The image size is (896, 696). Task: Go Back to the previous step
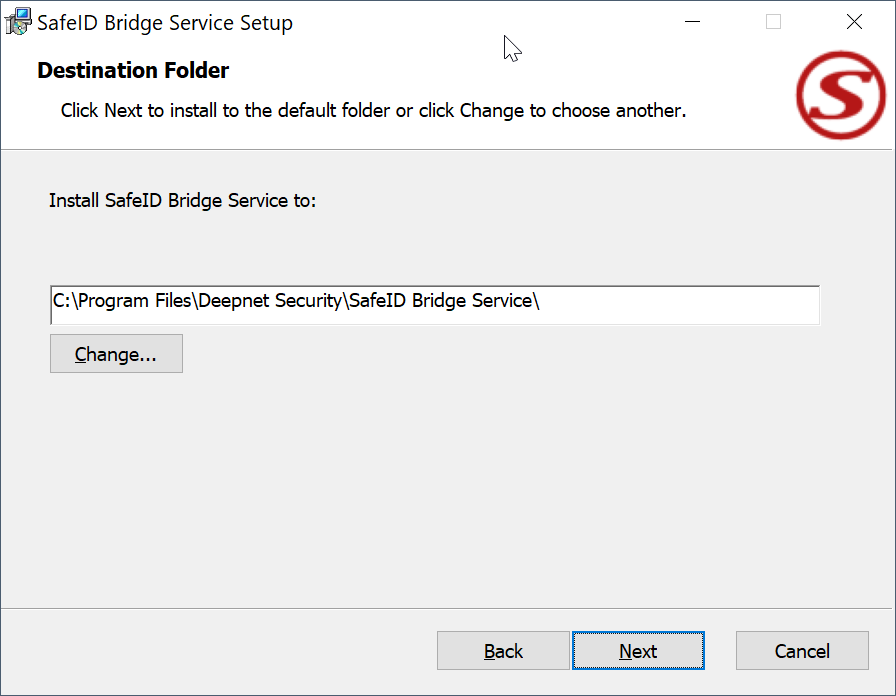(x=503, y=651)
